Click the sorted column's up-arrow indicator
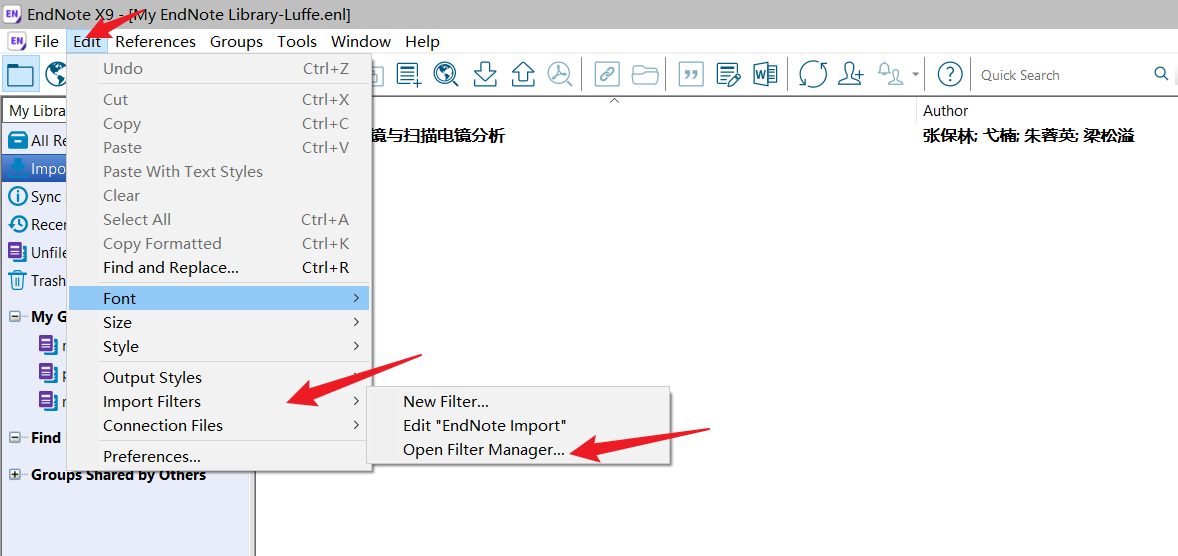Image resolution: width=1178 pixels, height=556 pixels. point(614,101)
